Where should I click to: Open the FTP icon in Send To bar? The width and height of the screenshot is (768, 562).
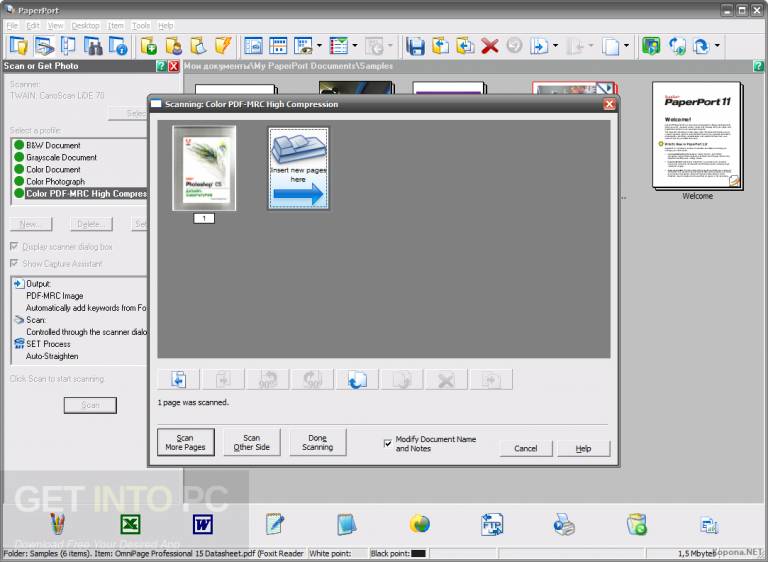click(x=492, y=524)
